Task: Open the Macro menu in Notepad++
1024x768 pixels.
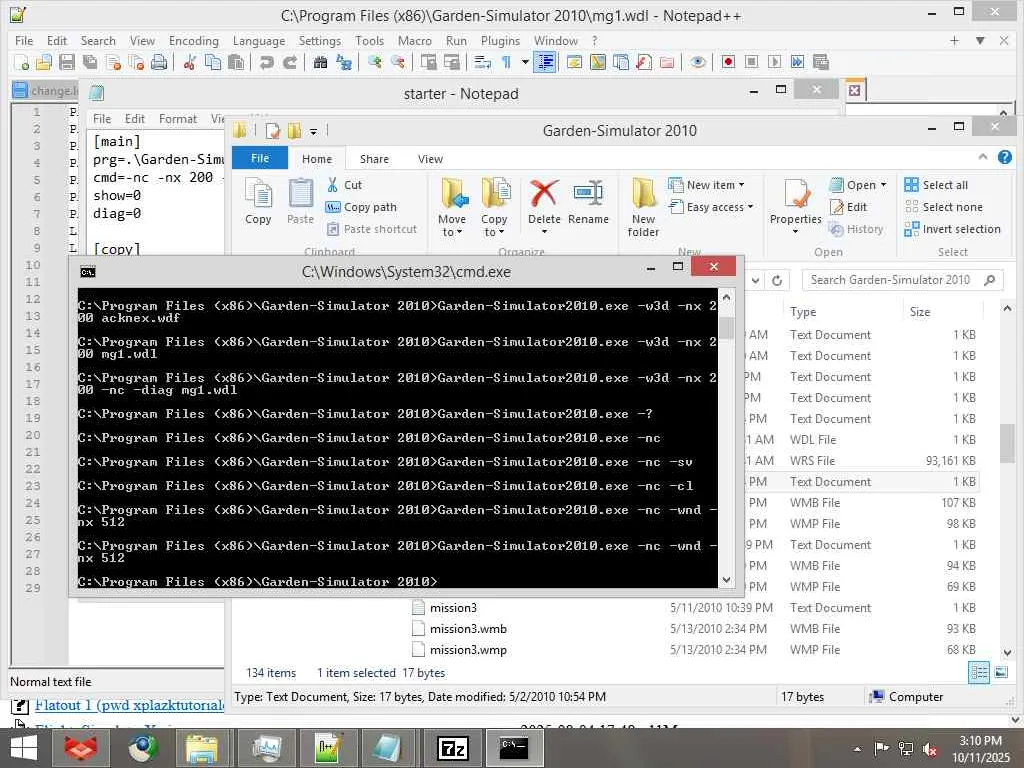Action: coord(415,40)
